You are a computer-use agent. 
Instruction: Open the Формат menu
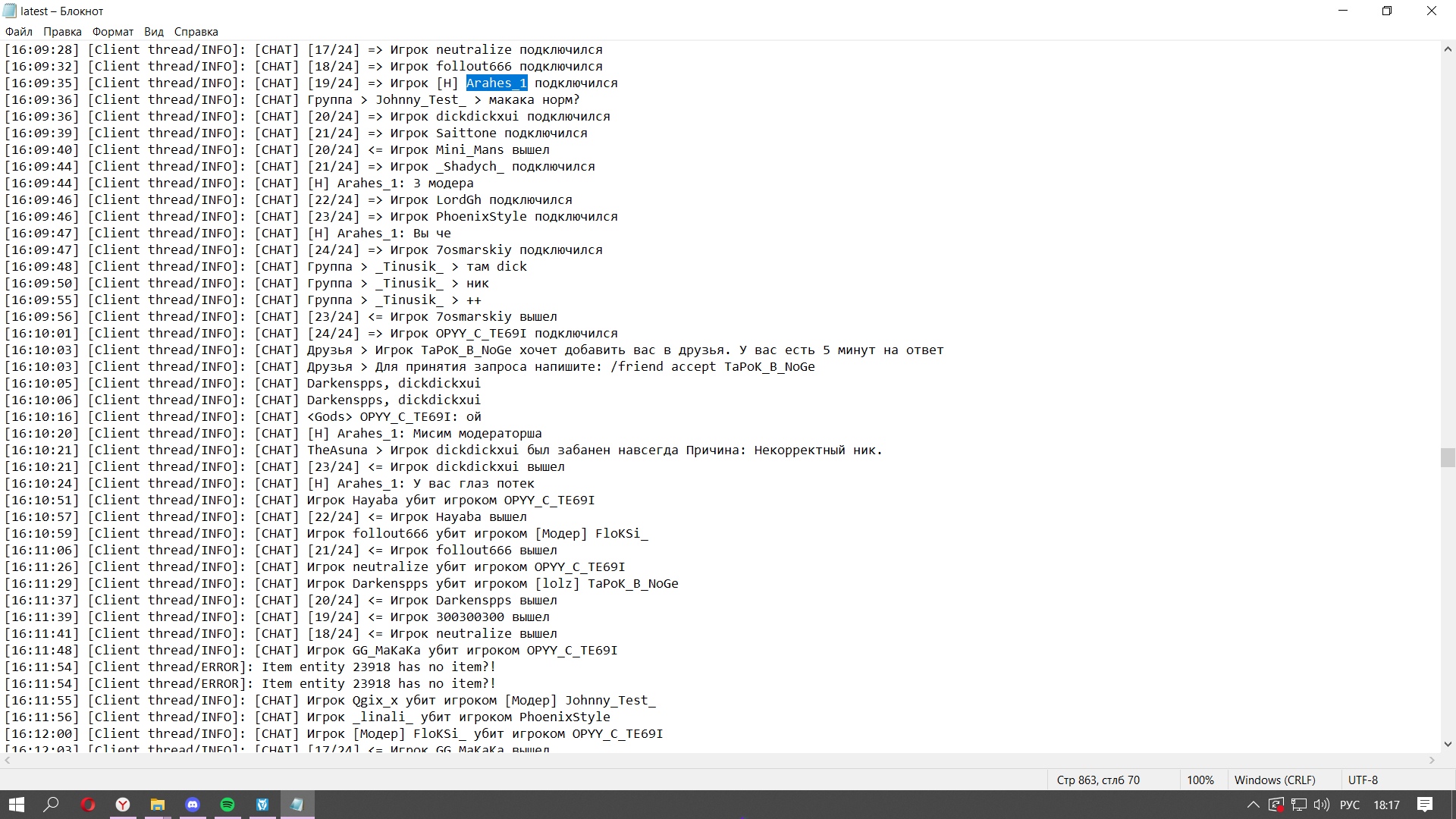[112, 32]
